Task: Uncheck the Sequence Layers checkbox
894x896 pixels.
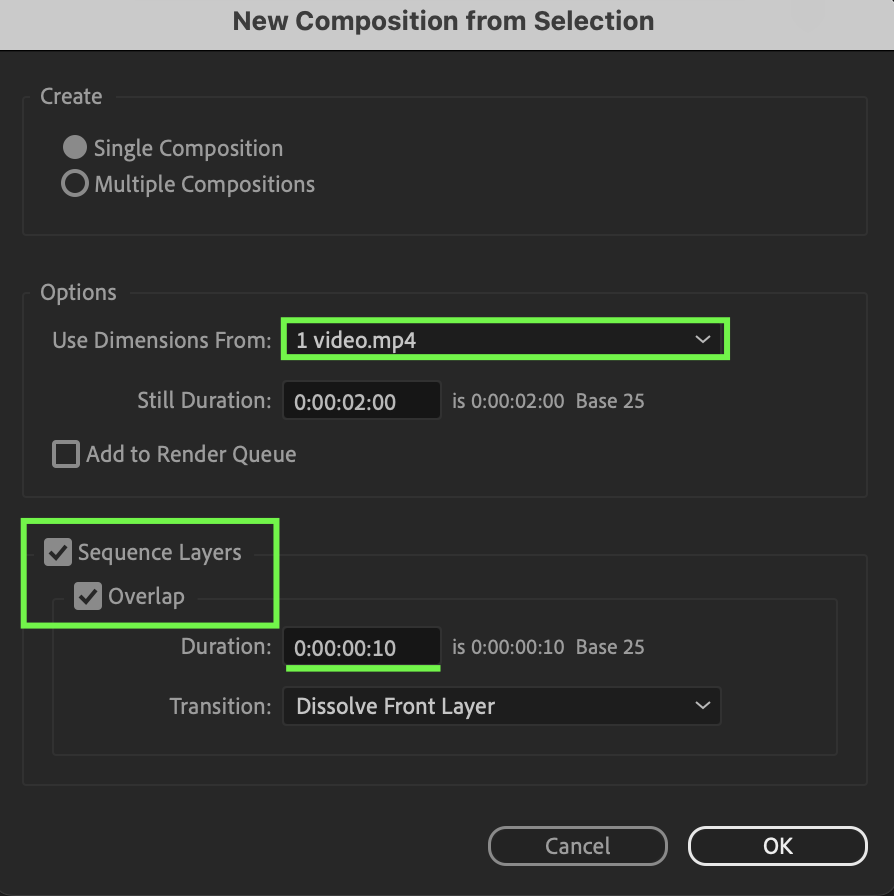Action: coord(58,552)
